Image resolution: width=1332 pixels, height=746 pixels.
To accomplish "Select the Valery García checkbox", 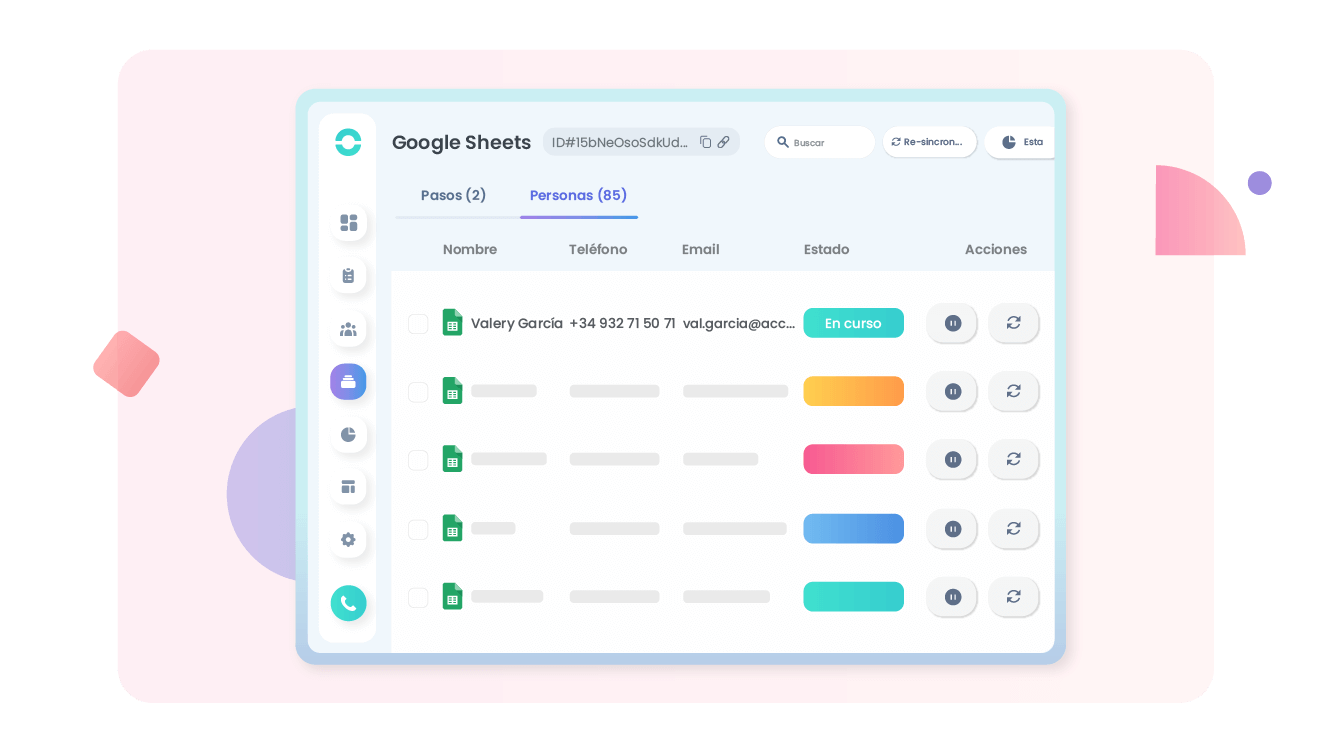I will (418, 324).
